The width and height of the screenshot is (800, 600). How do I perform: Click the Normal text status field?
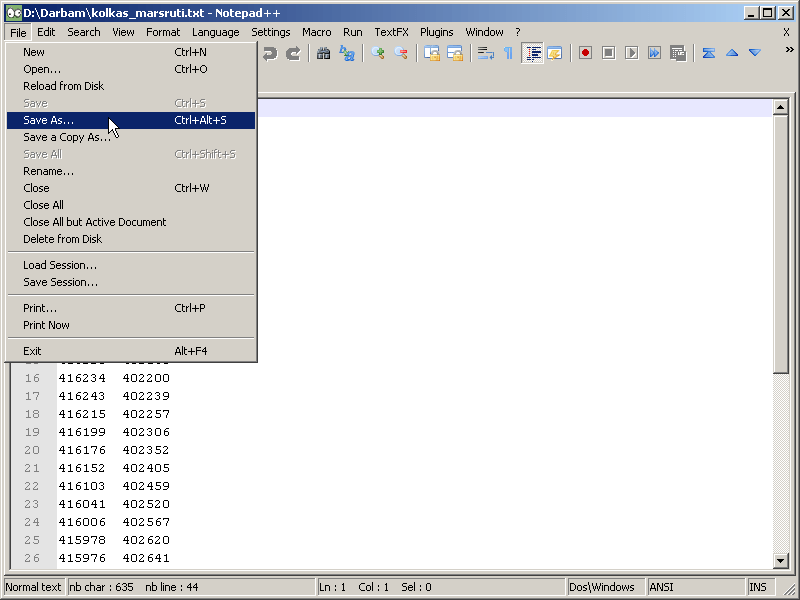click(34, 587)
